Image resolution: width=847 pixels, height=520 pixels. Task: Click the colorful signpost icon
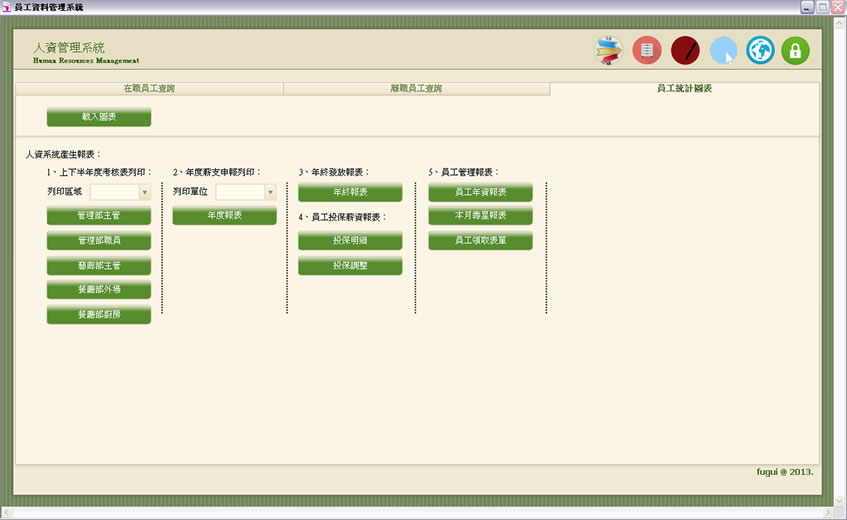click(x=608, y=50)
